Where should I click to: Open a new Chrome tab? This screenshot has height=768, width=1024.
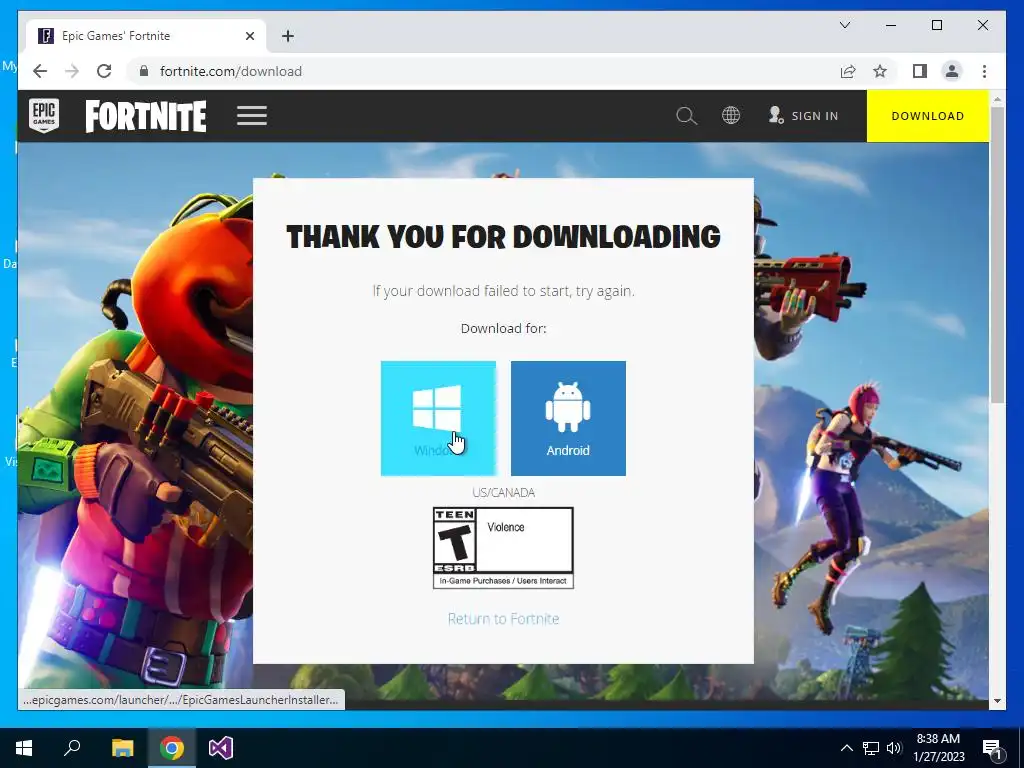(x=288, y=36)
